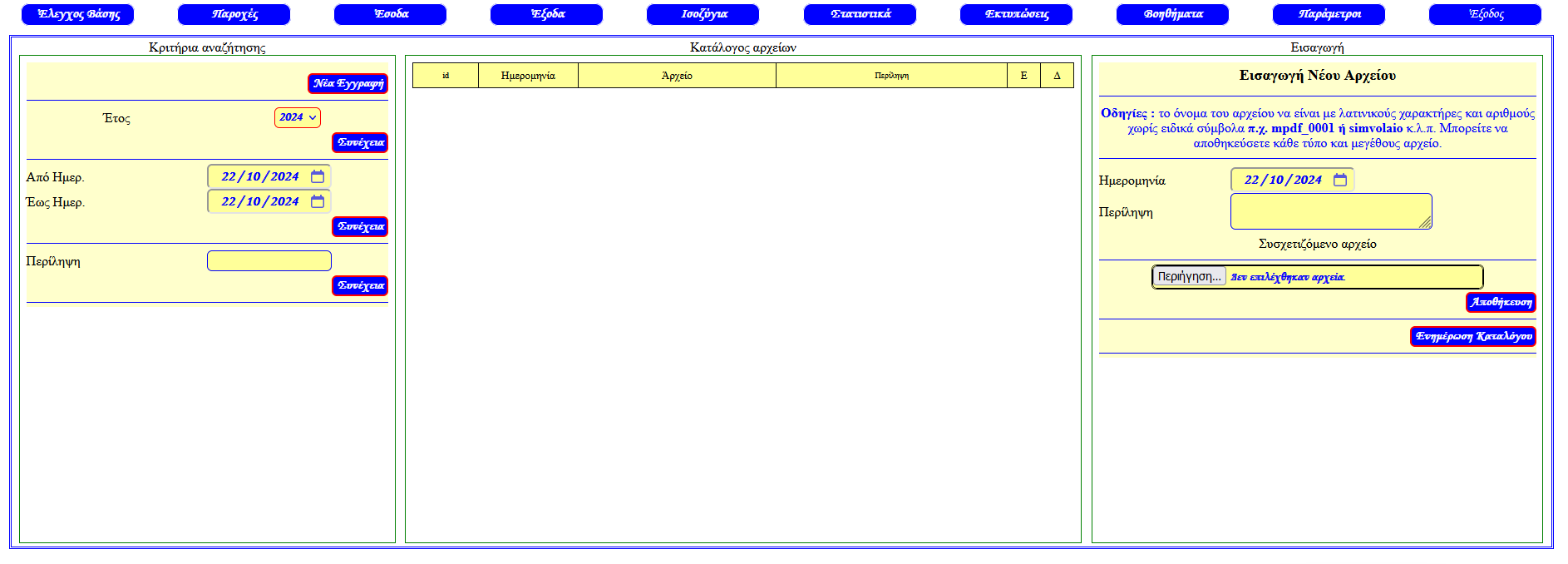Click the Νέα Εγγραφή button
The width and height of the screenshot is (1568, 564).
348,83
